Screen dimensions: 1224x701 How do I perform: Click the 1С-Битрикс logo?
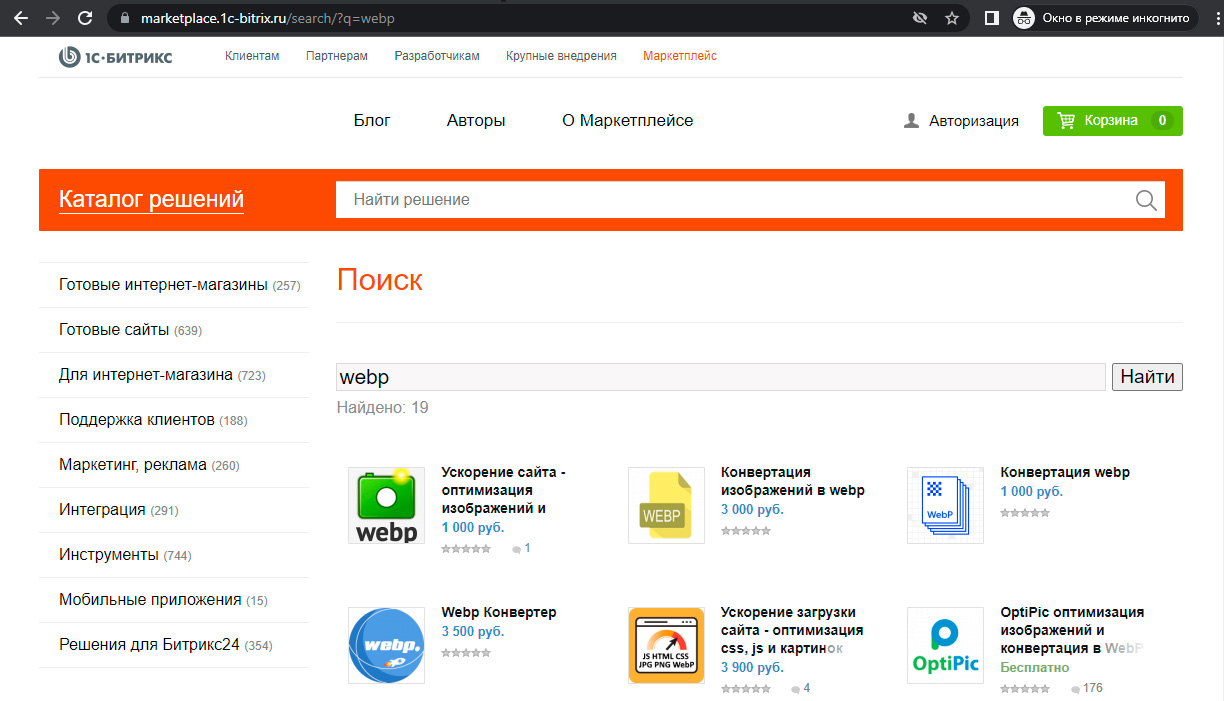pyautogui.click(x=115, y=57)
